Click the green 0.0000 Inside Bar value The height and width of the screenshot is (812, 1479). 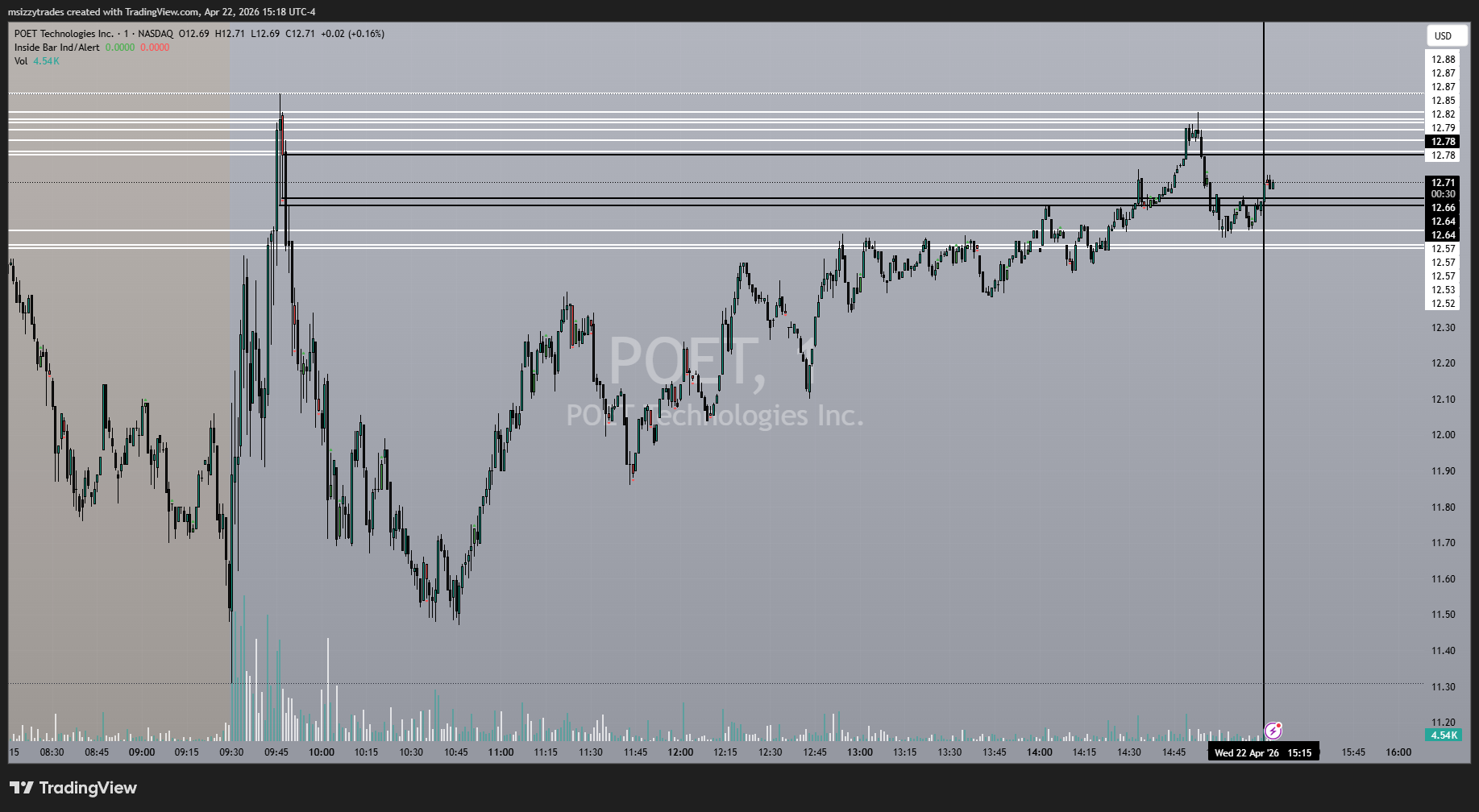(x=120, y=48)
